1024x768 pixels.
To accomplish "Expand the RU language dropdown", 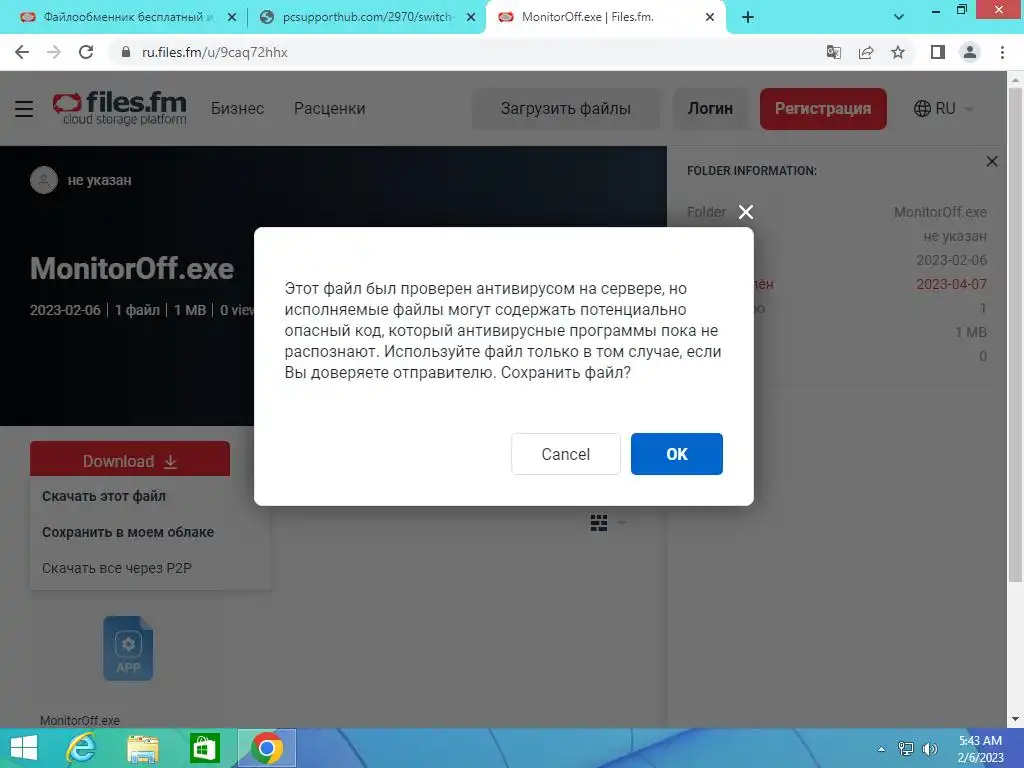I will 944,108.
